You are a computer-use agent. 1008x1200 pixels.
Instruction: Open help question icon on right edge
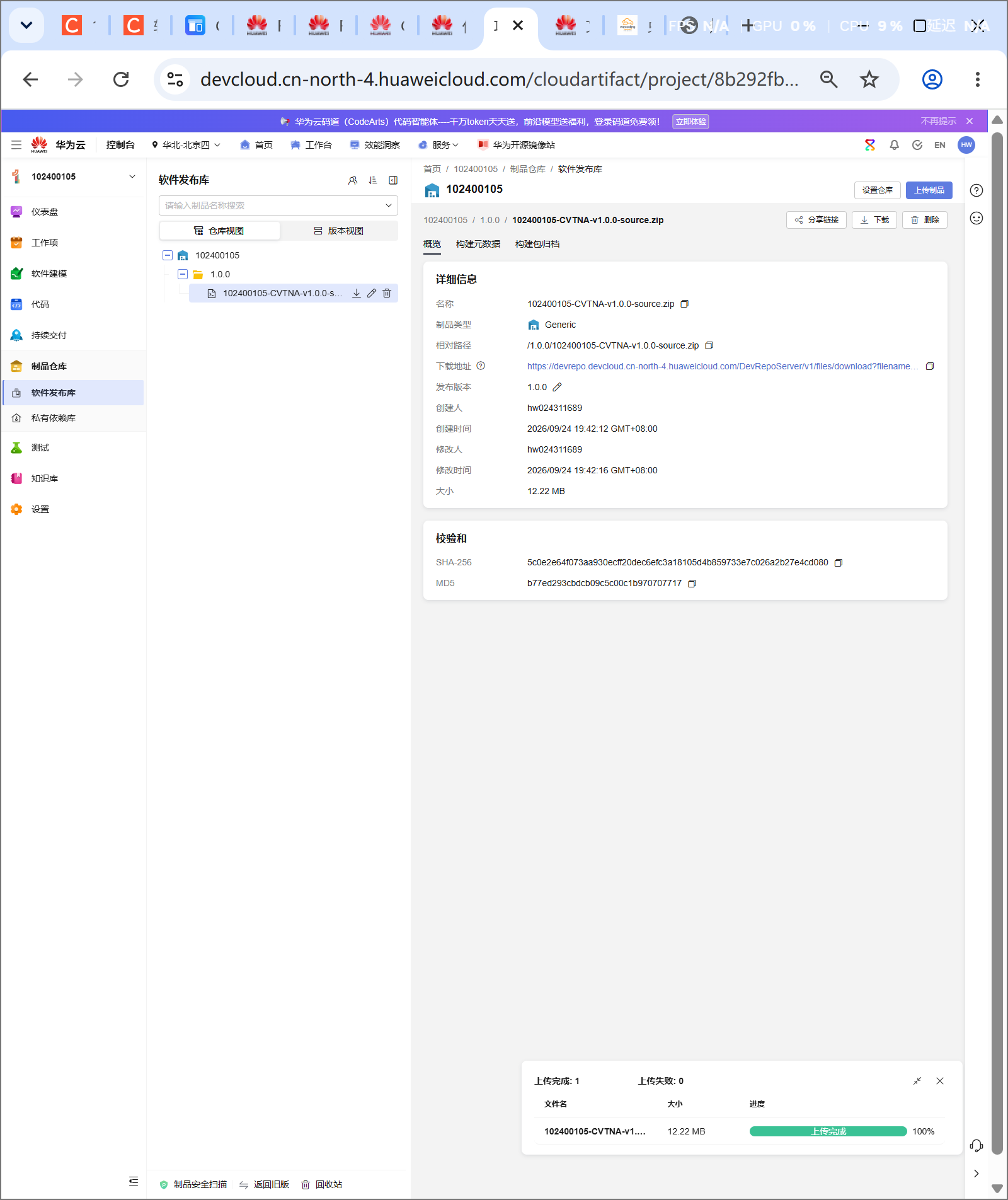click(x=976, y=190)
